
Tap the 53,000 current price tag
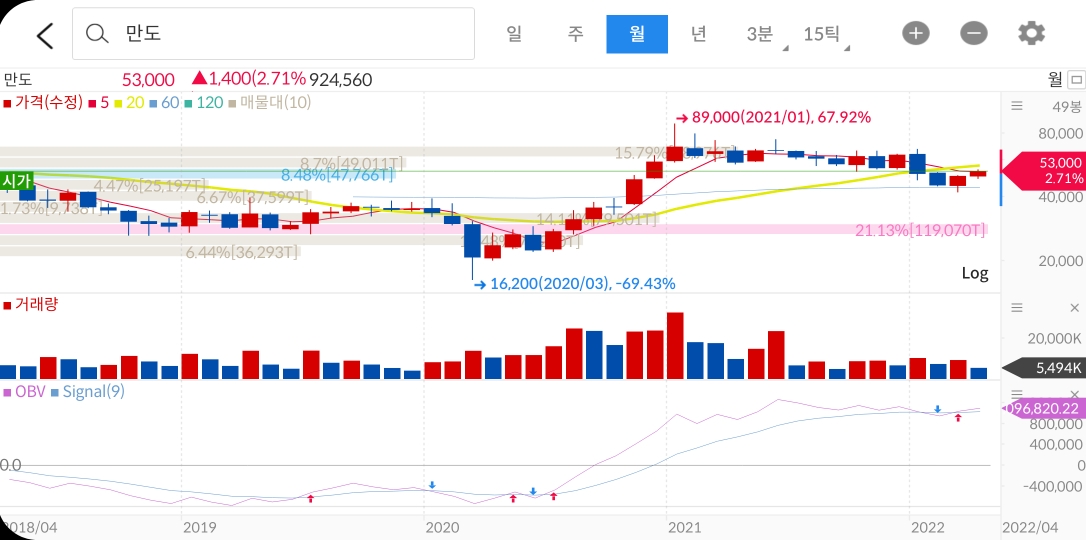point(1044,171)
